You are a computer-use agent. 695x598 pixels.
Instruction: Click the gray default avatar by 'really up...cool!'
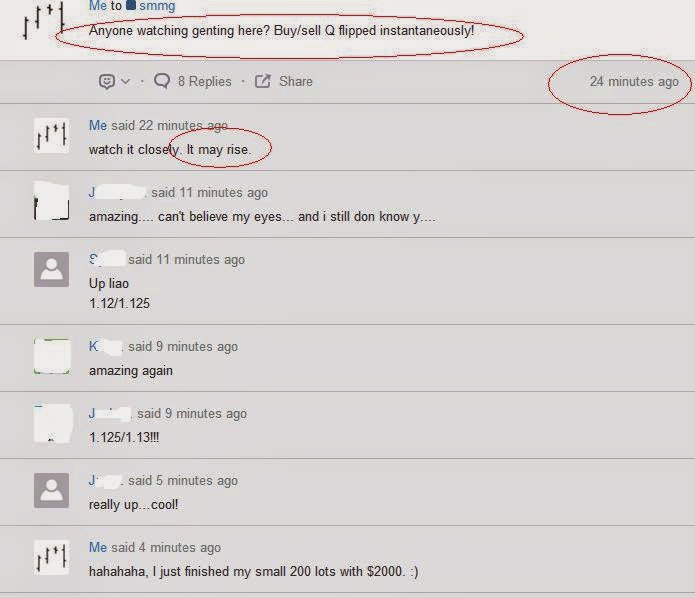coord(51,490)
